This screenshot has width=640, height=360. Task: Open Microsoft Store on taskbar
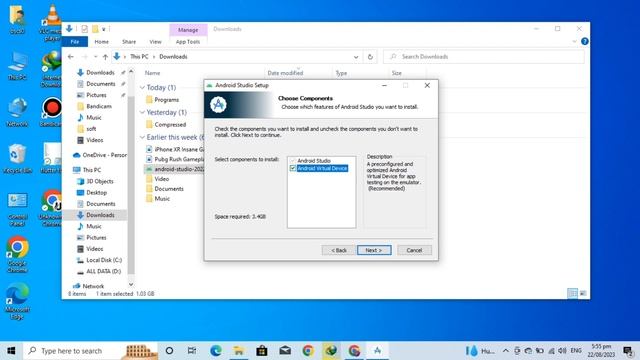point(262,351)
